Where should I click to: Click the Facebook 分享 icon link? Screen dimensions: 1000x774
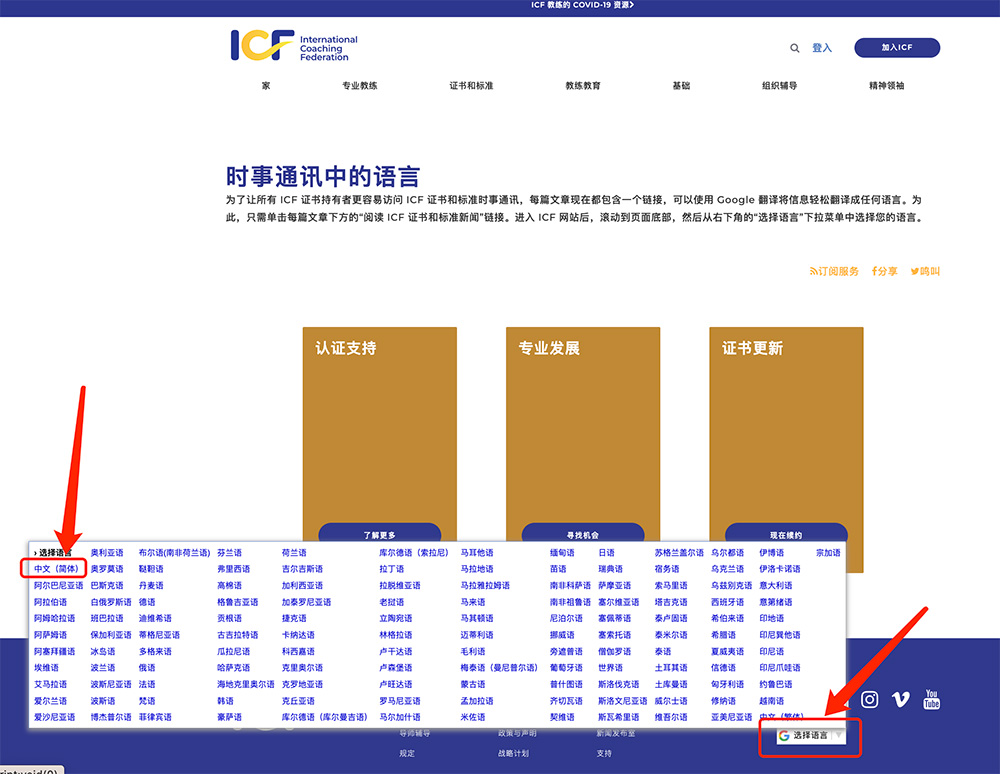click(884, 271)
